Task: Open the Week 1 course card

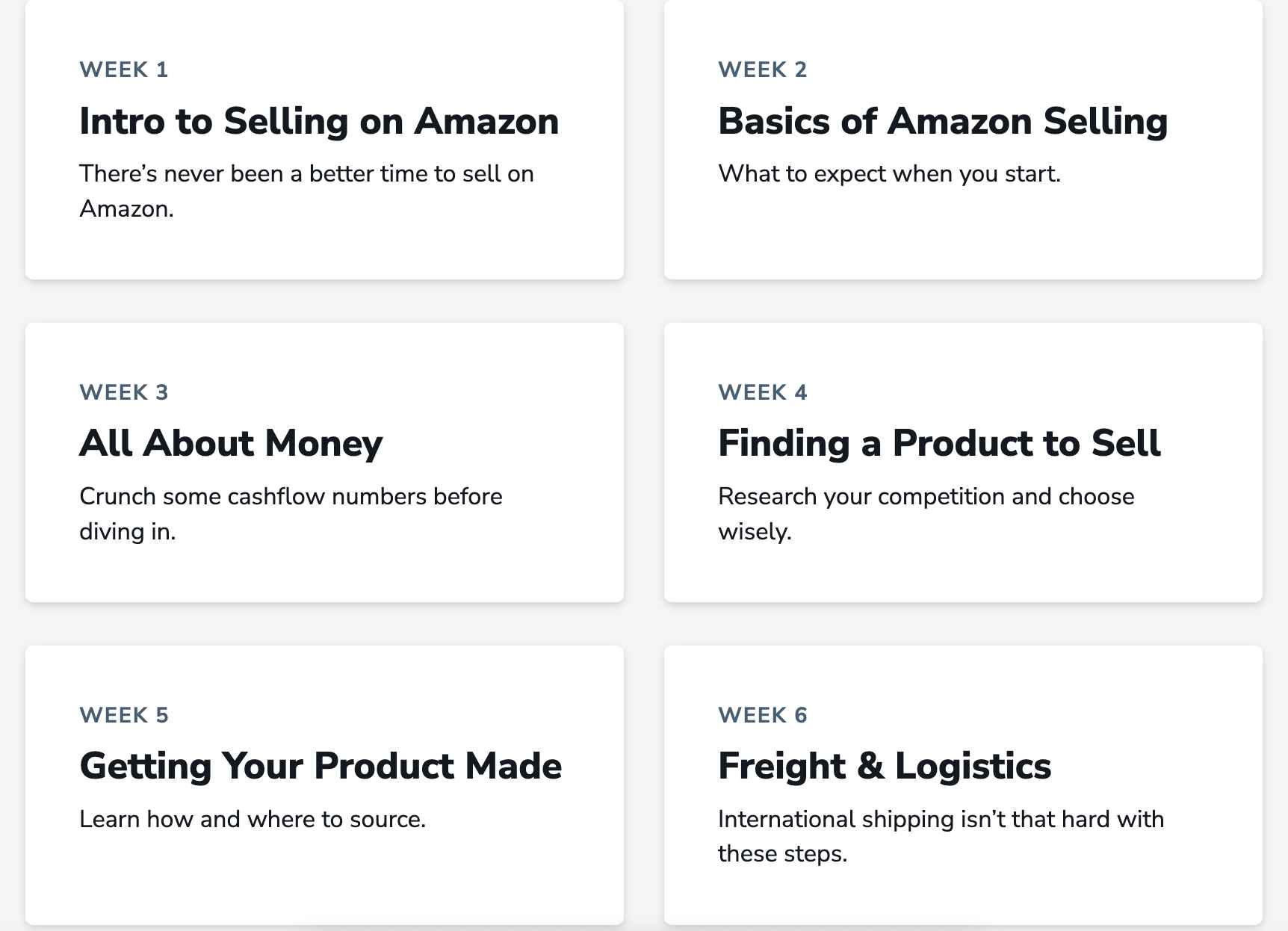Action: coord(324,140)
